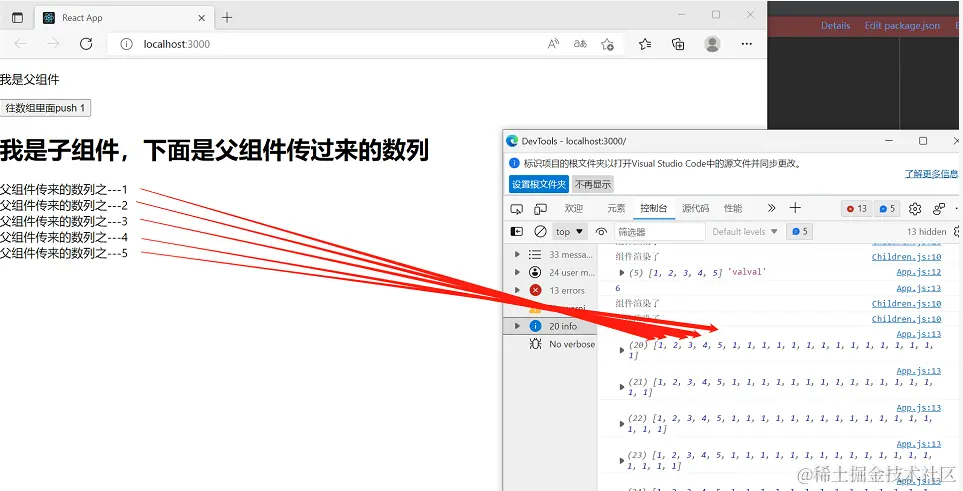Open the translate page icon
Viewport: 963px width, 491px height.
pos(580,44)
